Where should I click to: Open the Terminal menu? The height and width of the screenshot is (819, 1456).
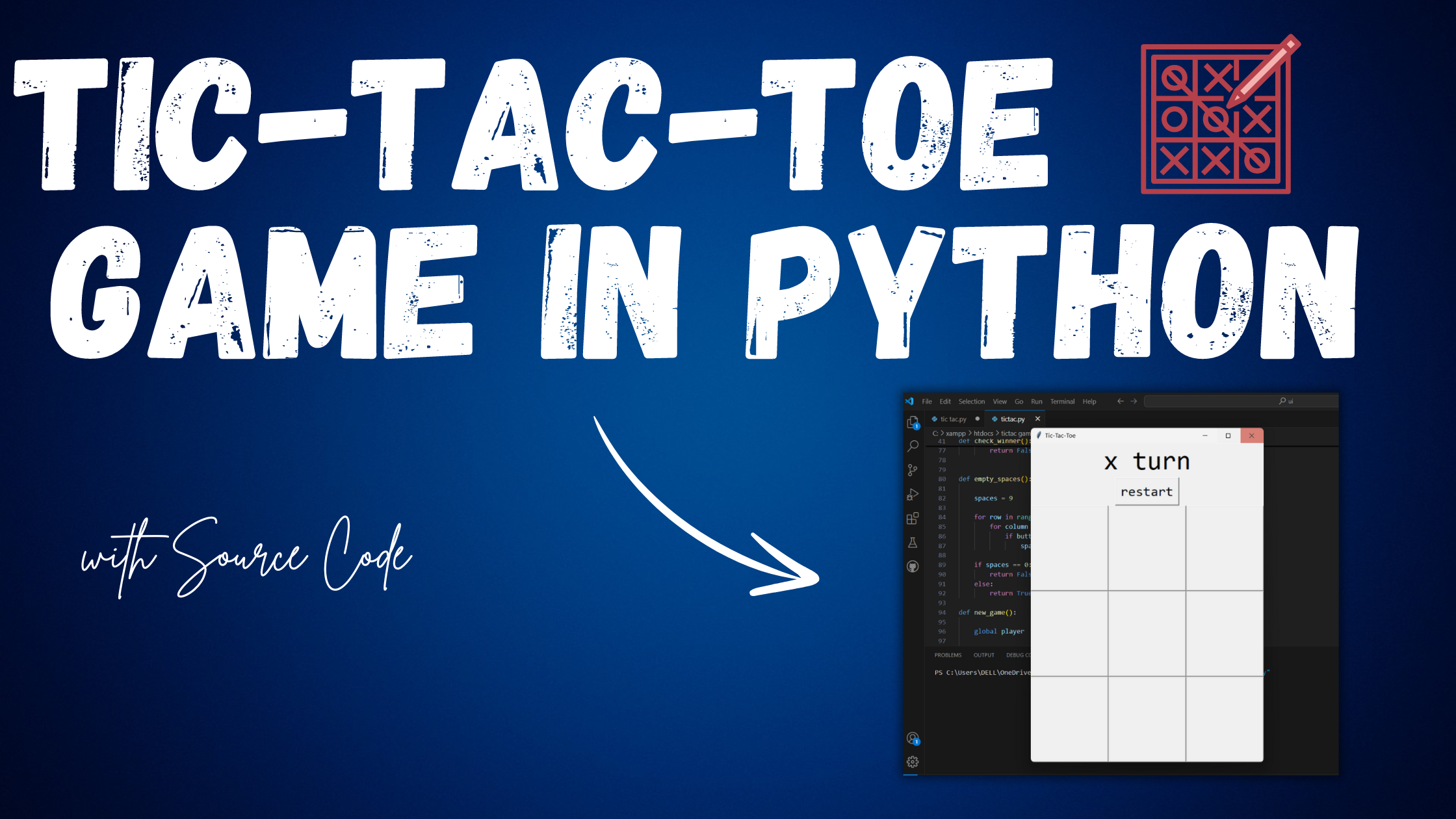click(1063, 401)
